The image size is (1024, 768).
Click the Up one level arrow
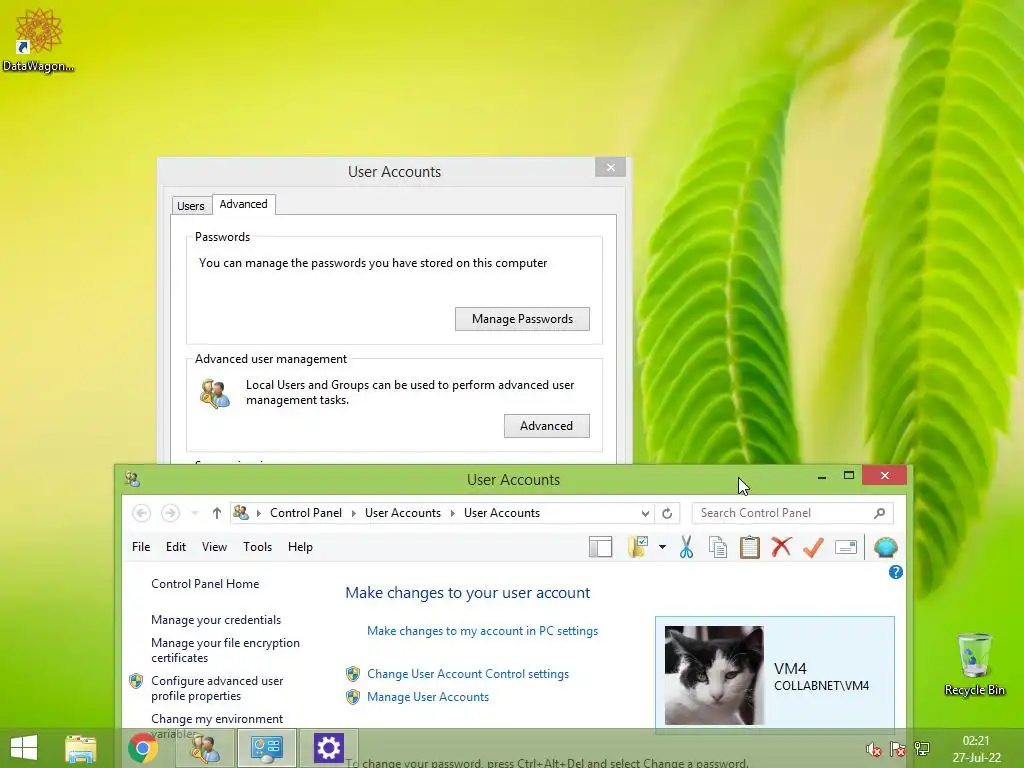tap(216, 513)
